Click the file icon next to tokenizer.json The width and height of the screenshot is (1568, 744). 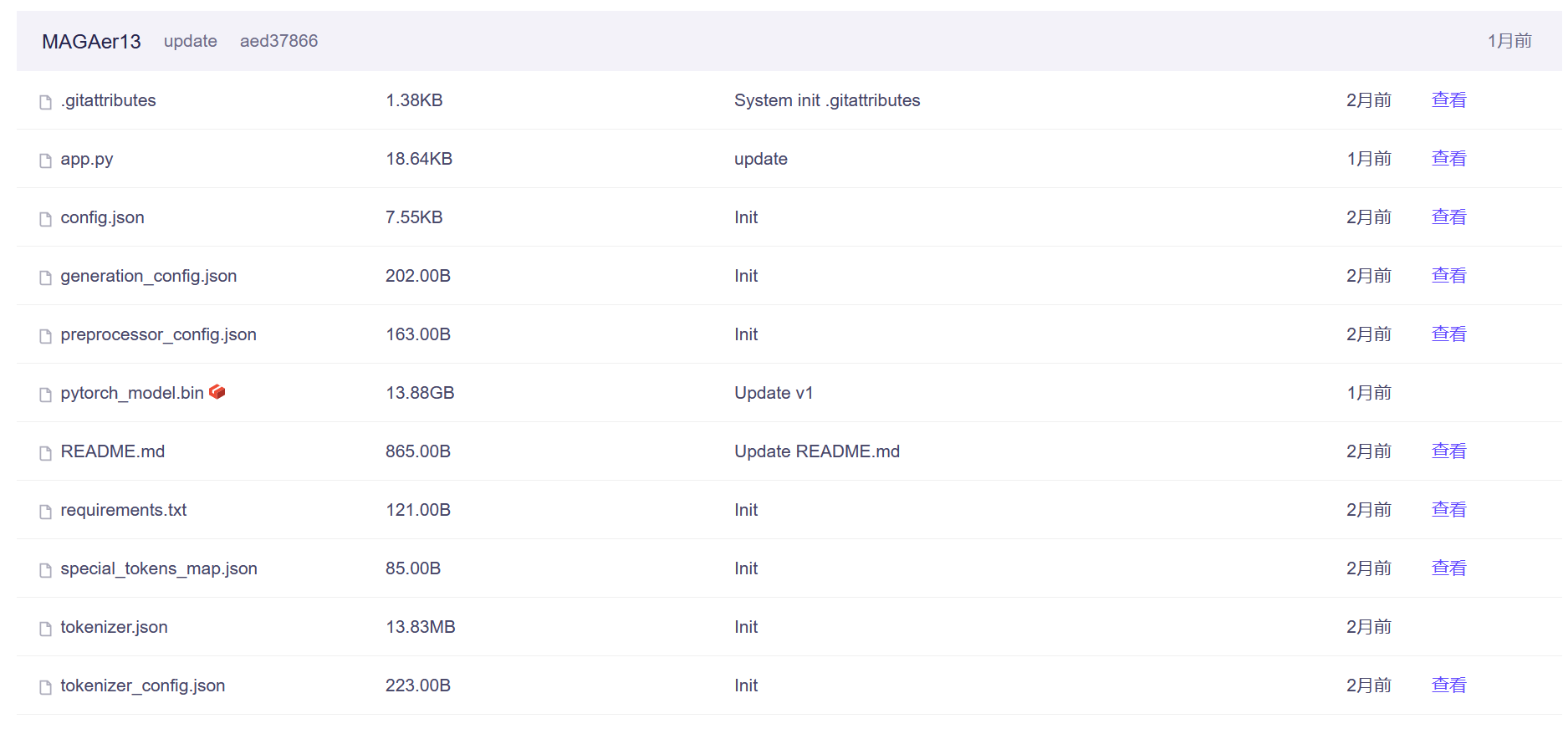click(x=45, y=629)
